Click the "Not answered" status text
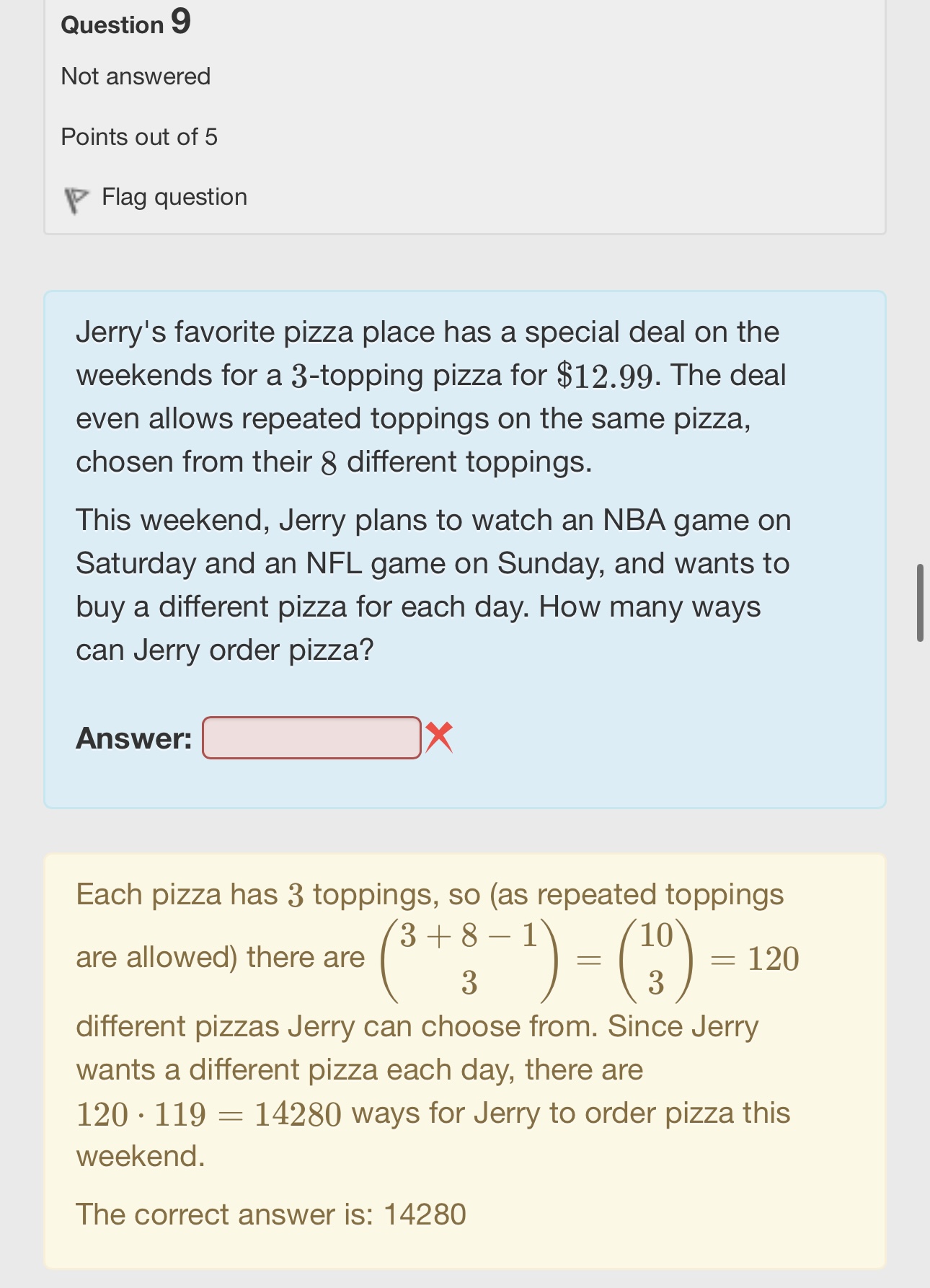The width and height of the screenshot is (930, 1288). [136, 76]
